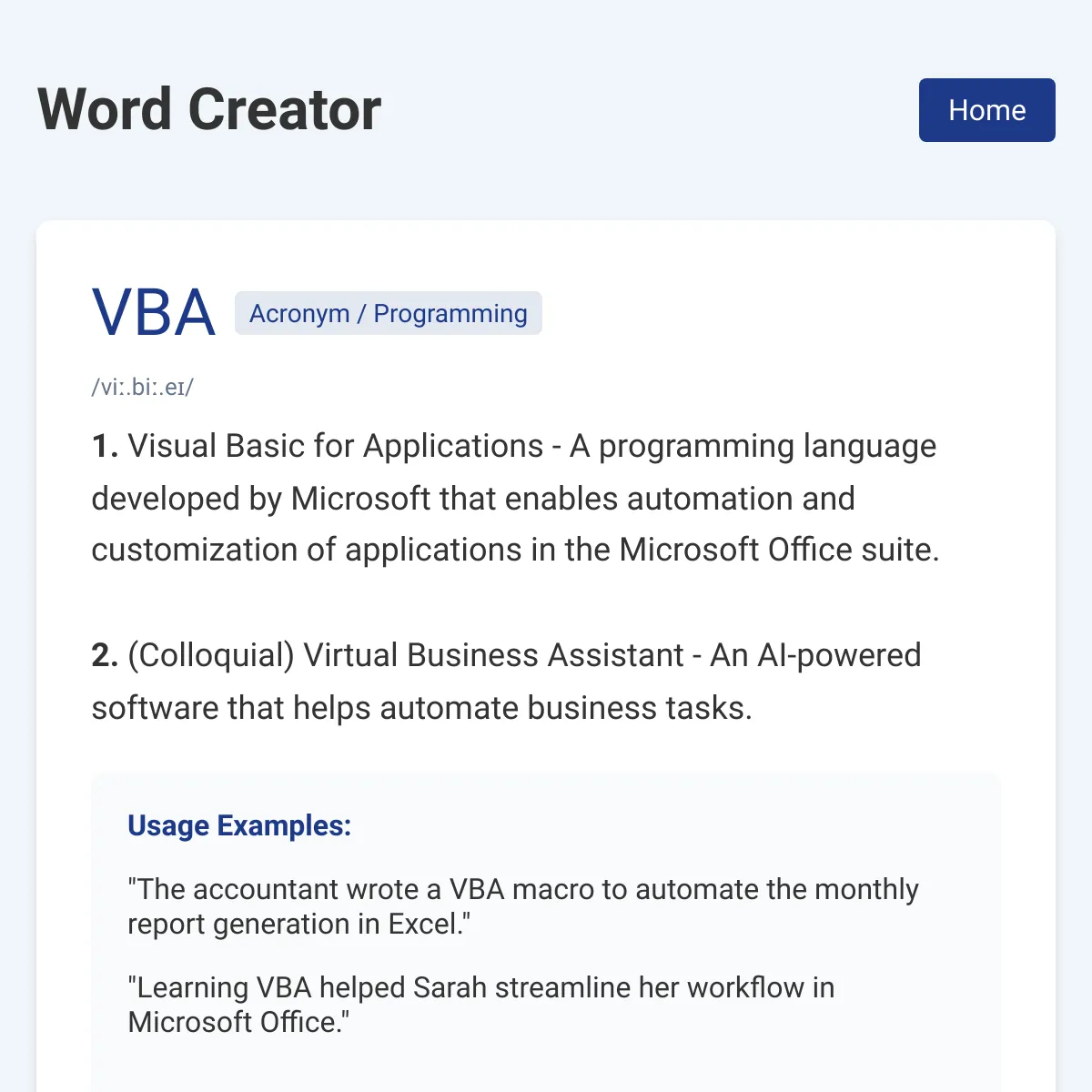The image size is (1092, 1092).
Task: Click the Acronym / Programming tag
Action: [389, 313]
